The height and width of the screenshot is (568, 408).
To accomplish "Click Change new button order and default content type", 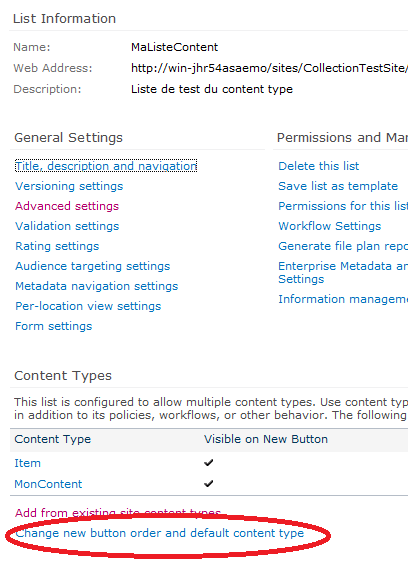I will click(159, 533).
